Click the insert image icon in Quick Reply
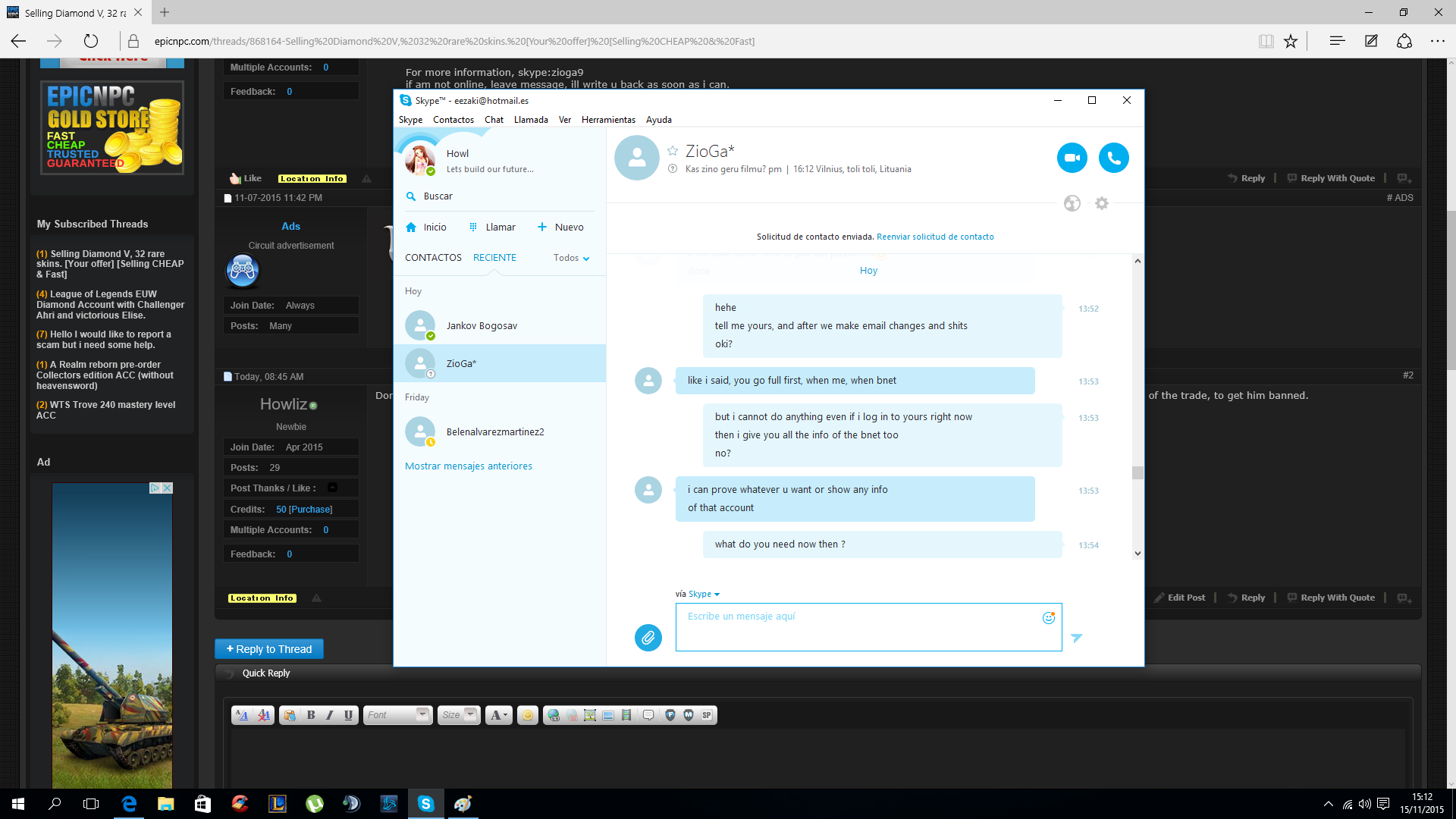1456x819 pixels. click(x=590, y=715)
